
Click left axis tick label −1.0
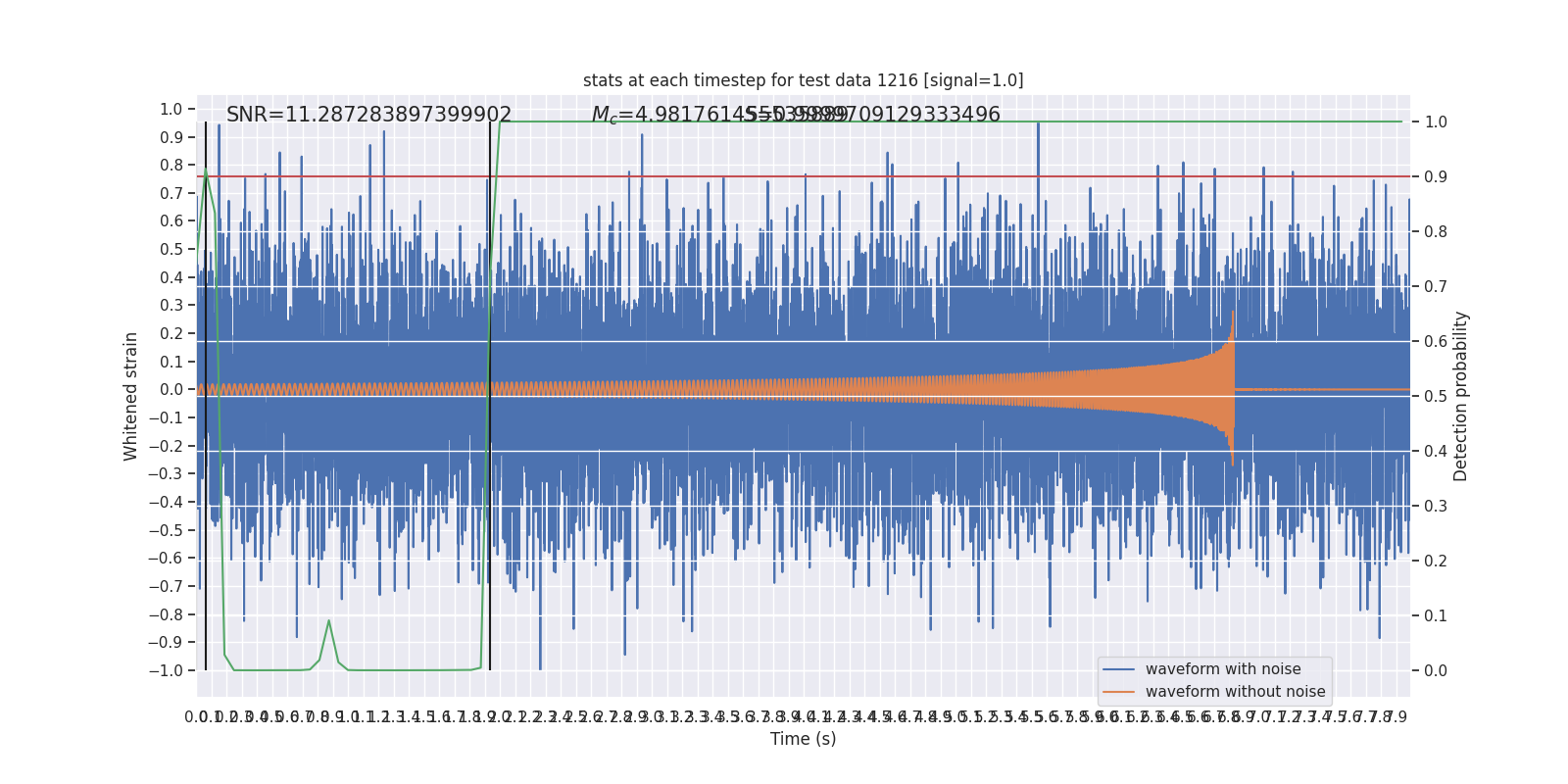pos(166,670)
